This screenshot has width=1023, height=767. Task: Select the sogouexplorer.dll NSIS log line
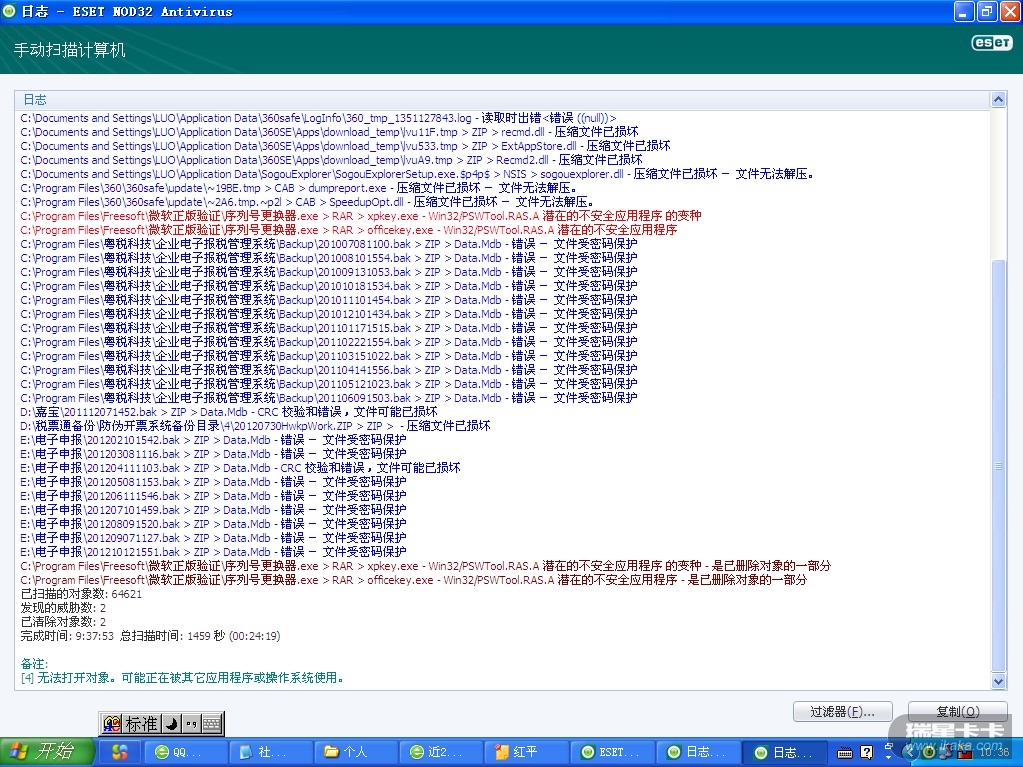pyautogui.click(x=417, y=174)
